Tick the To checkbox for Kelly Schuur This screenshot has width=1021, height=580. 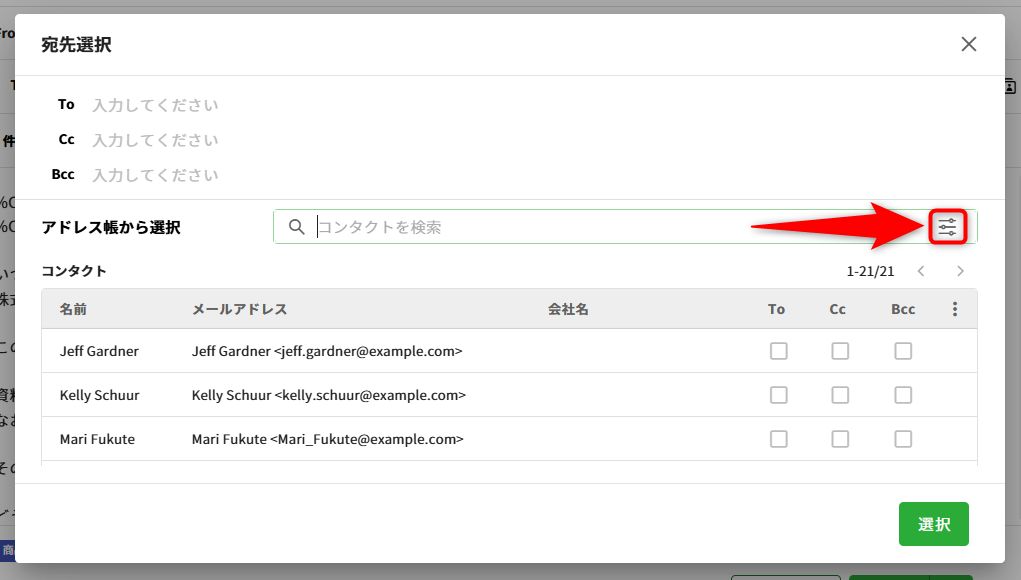[x=778, y=395]
